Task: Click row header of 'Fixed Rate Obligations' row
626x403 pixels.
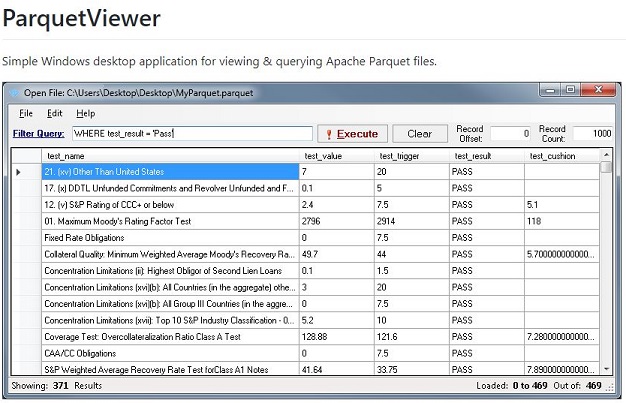Action: click(26, 238)
